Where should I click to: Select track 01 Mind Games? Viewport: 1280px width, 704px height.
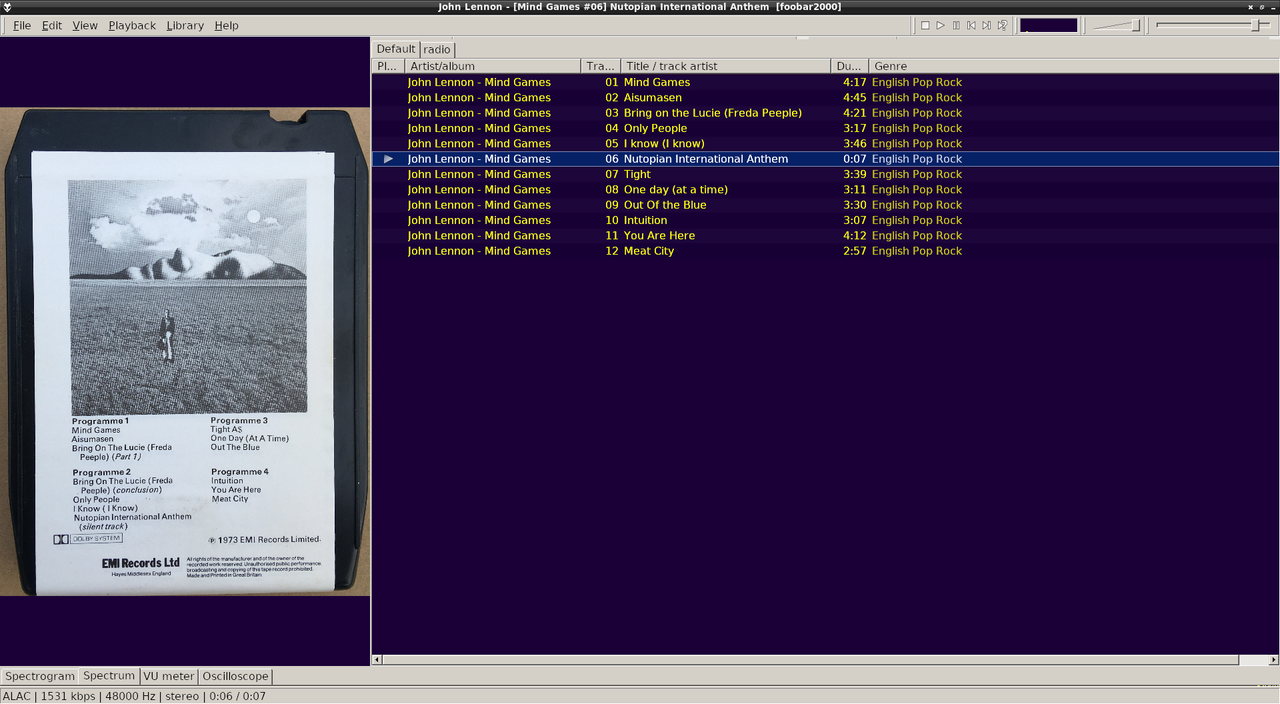point(825,82)
